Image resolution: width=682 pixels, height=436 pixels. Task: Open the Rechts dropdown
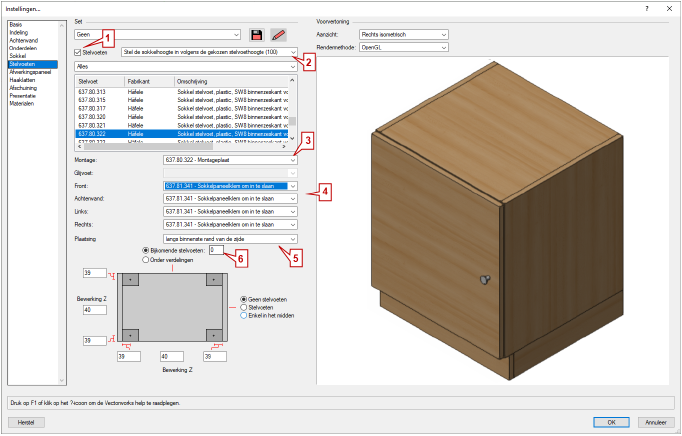click(231, 225)
